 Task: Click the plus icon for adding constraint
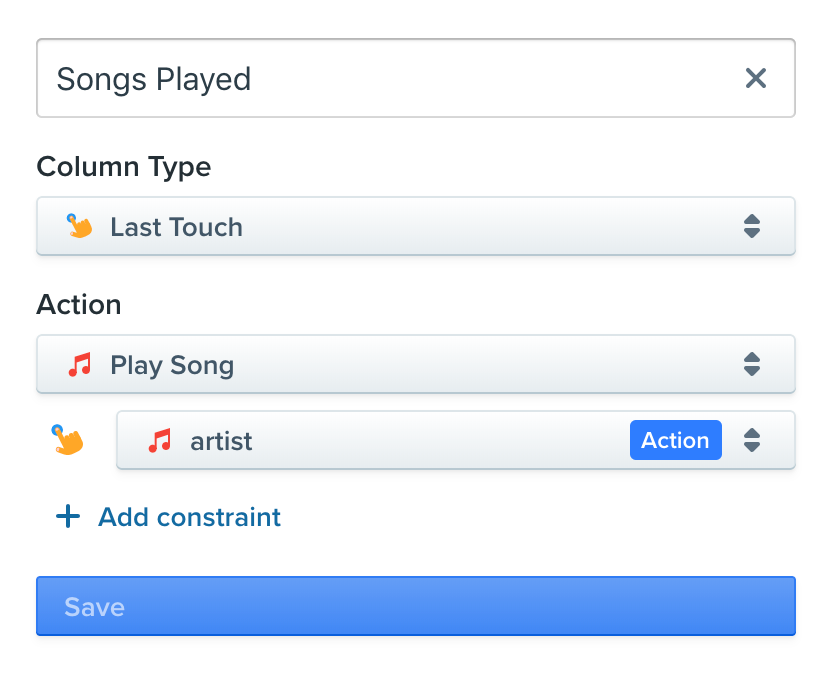point(67,517)
